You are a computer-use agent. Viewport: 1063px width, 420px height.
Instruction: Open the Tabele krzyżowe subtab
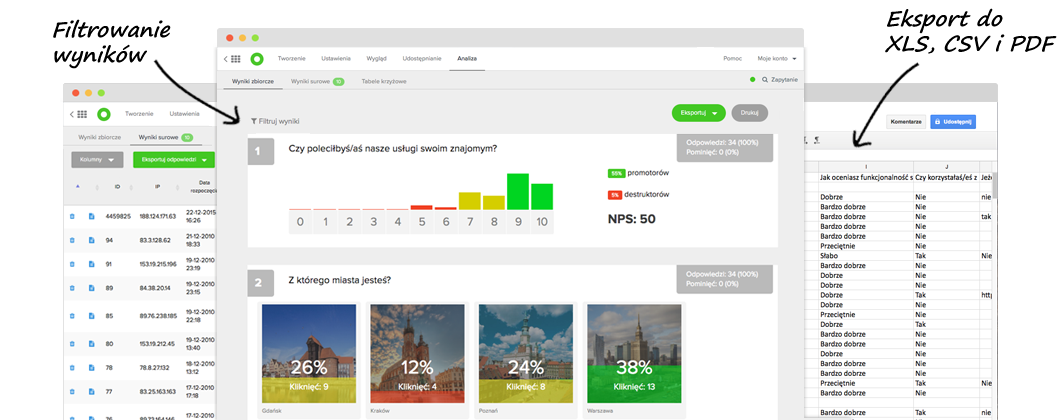384,81
